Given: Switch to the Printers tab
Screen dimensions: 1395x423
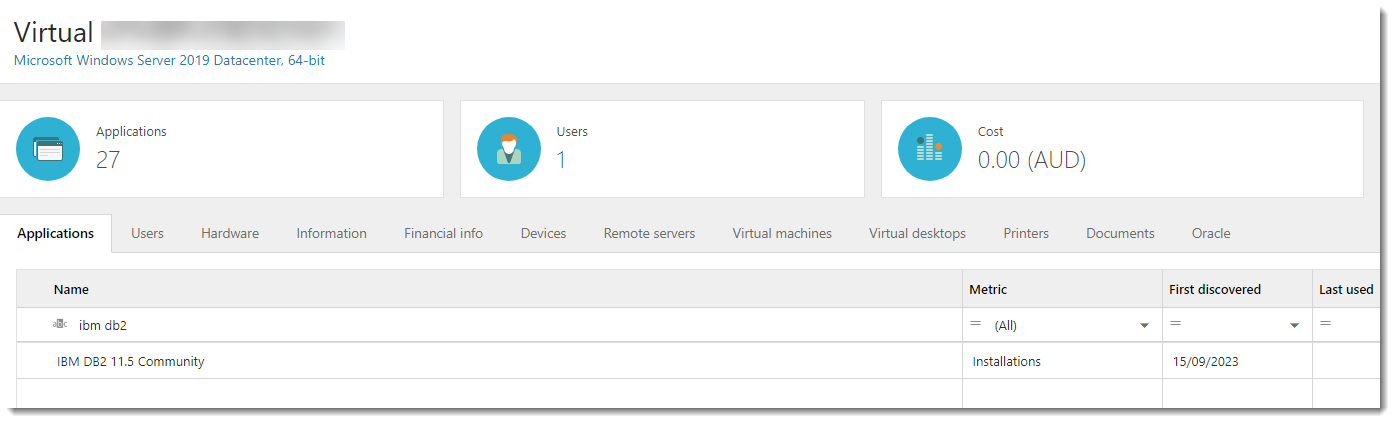Looking at the screenshot, I should [x=1026, y=233].
